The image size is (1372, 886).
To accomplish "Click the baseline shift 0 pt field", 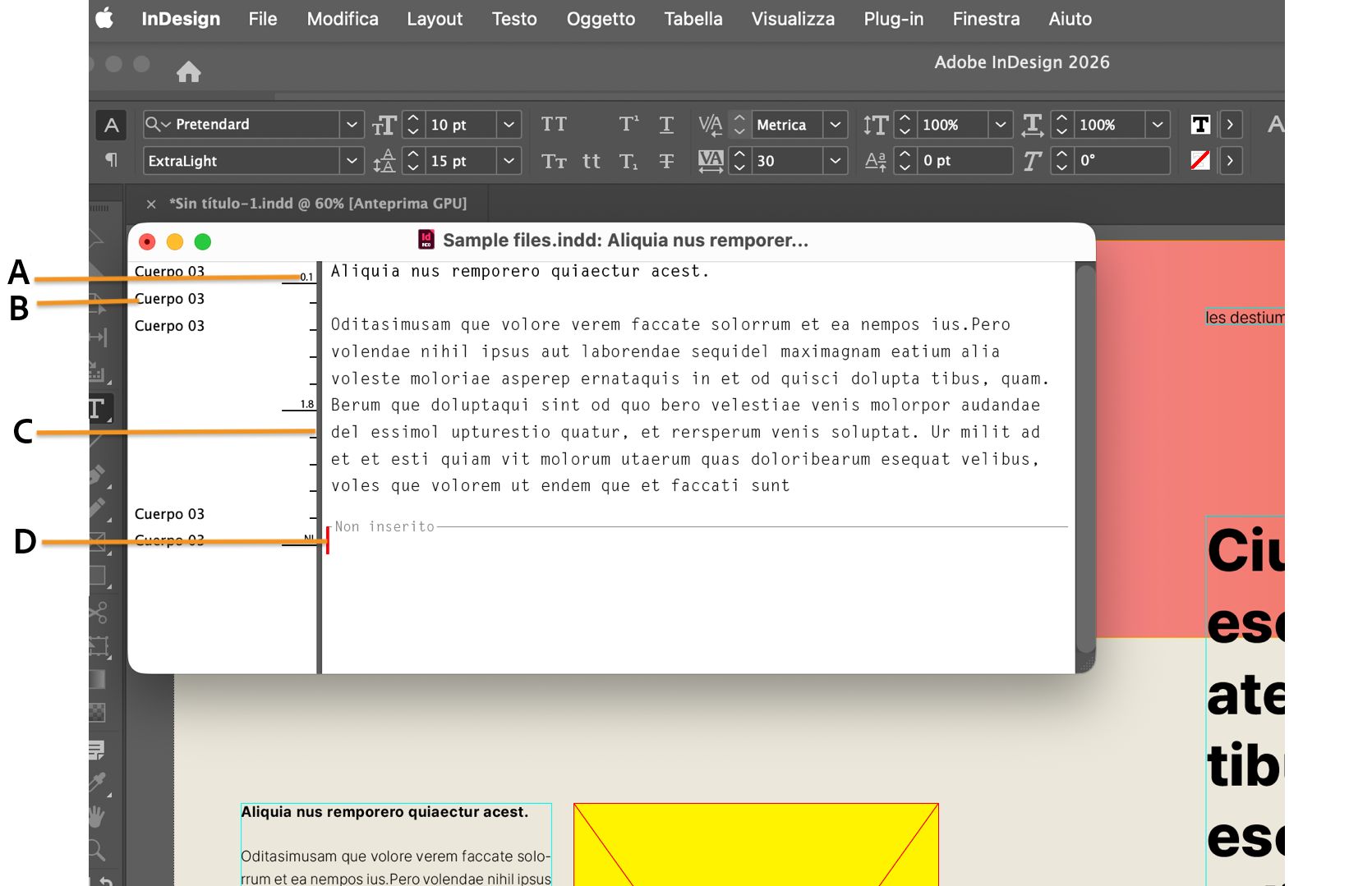I will click(965, 161).
